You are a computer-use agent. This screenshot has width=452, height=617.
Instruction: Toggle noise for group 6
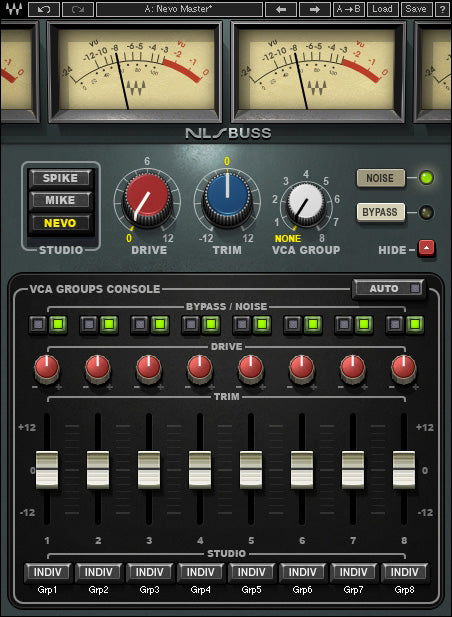click(313, 324)
